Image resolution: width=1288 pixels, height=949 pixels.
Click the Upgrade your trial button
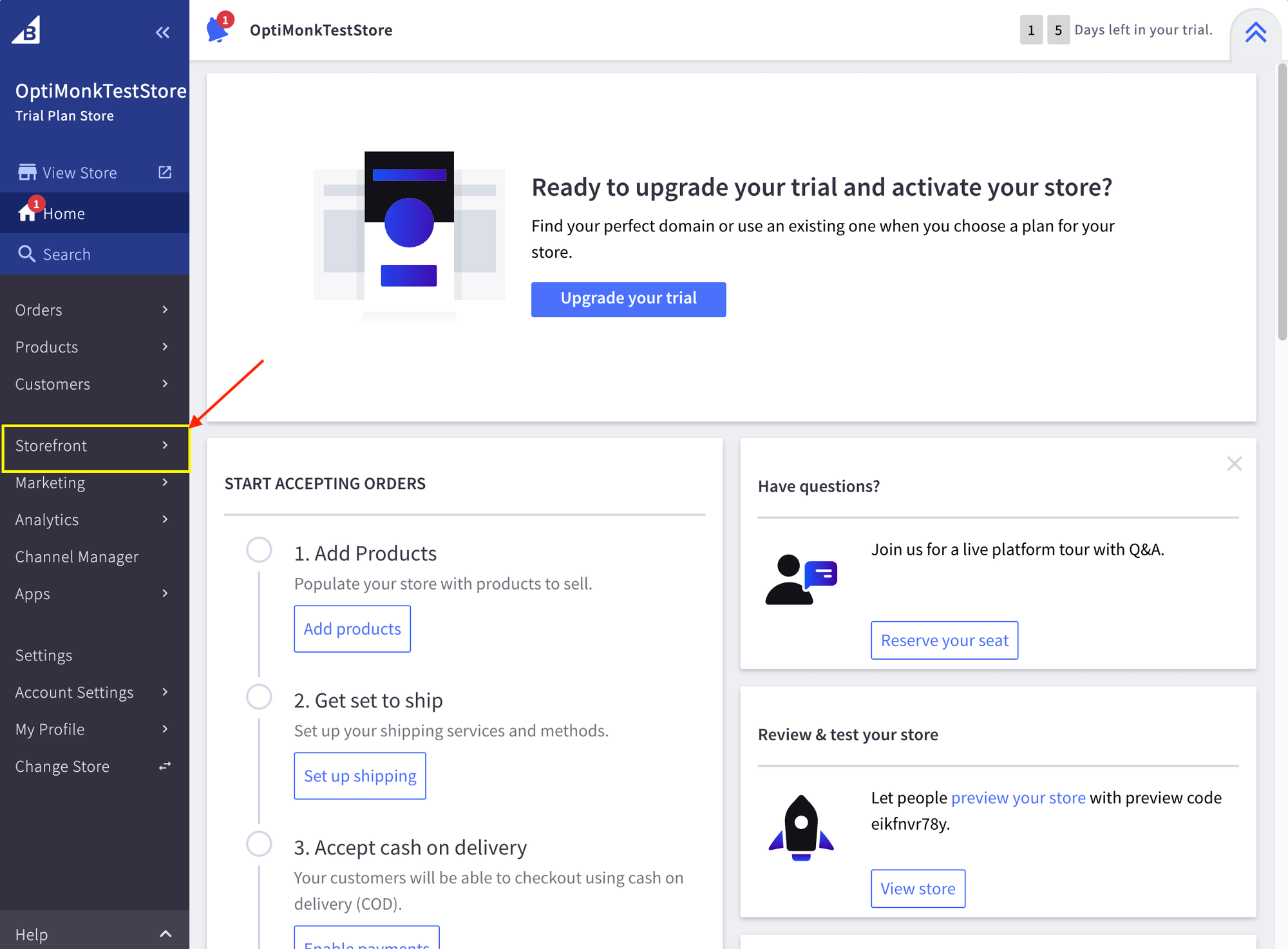629,299
